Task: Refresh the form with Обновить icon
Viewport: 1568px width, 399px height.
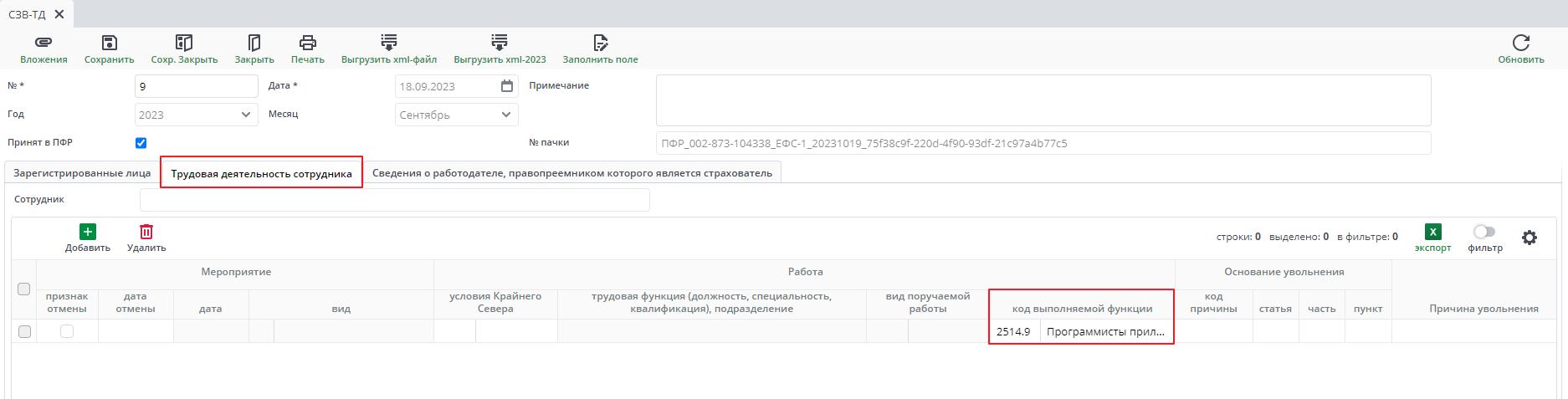Action: (1520, 43)
